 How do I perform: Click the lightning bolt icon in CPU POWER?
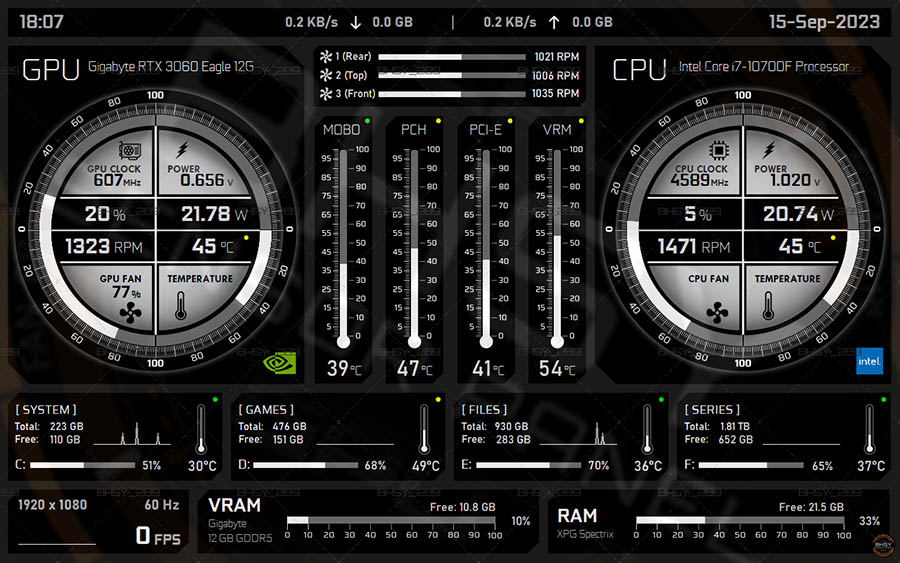769,150
